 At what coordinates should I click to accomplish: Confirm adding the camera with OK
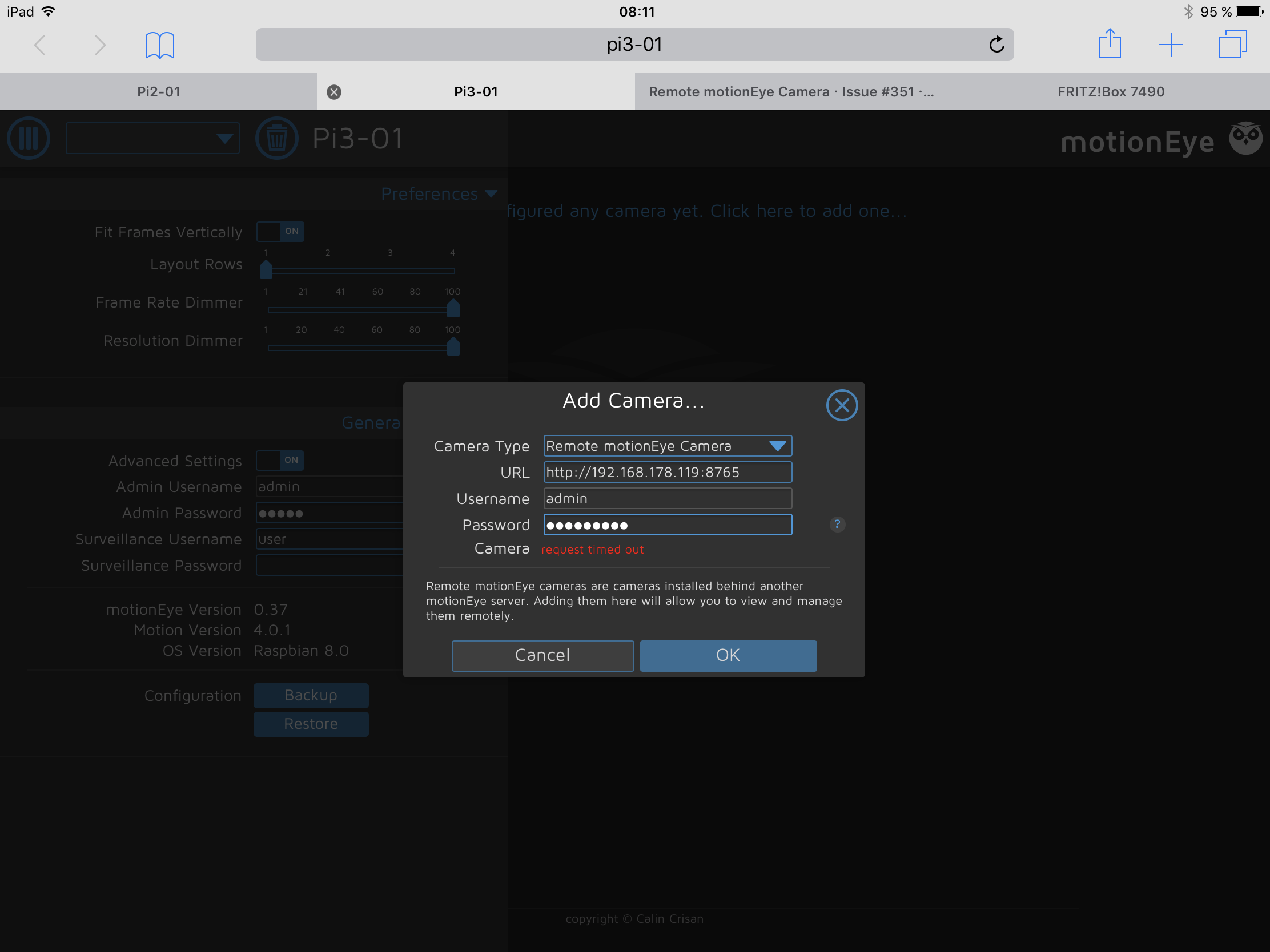click(728, 655)
